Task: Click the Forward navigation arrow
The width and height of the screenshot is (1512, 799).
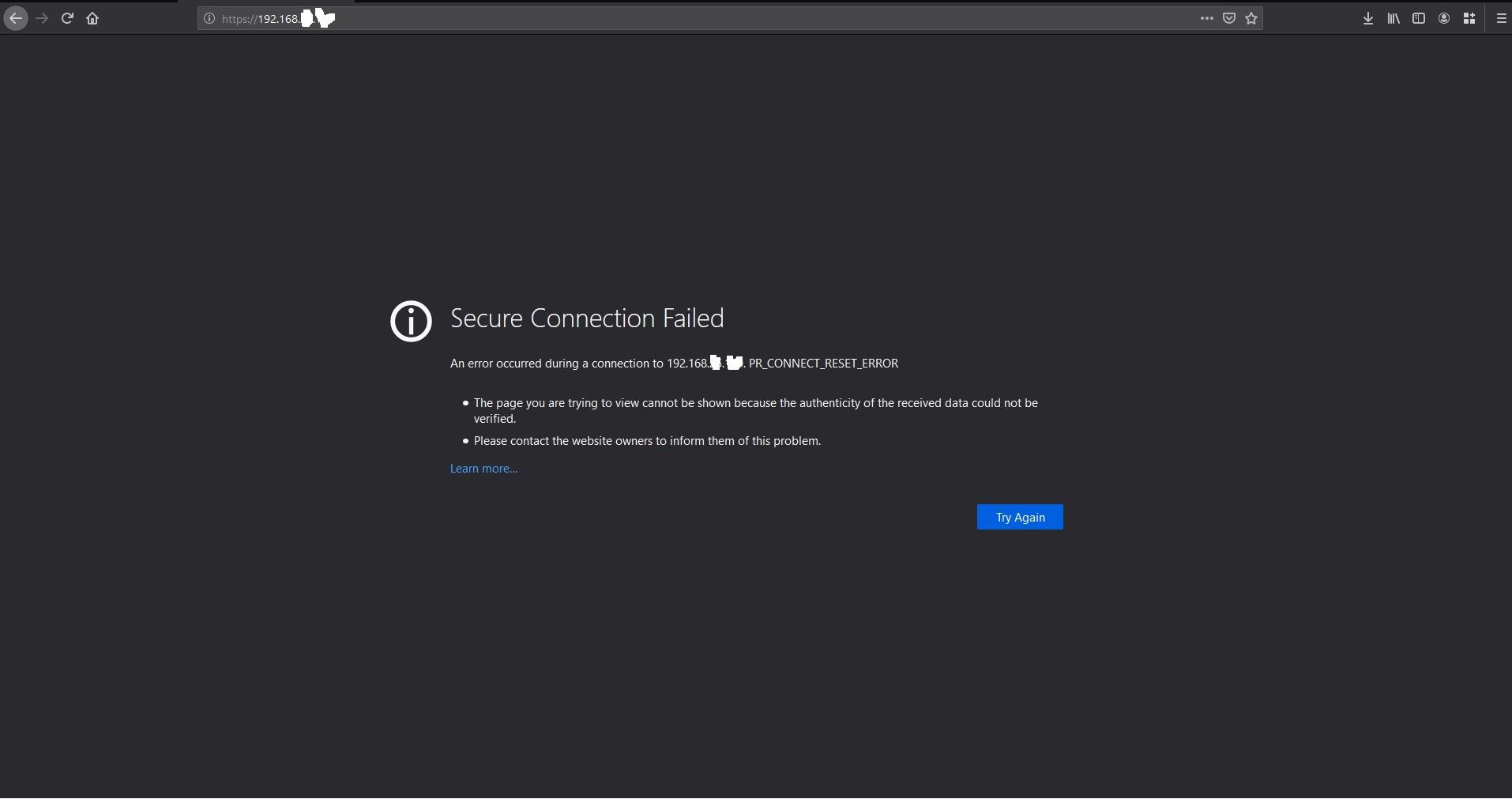Action: point(42,18)
